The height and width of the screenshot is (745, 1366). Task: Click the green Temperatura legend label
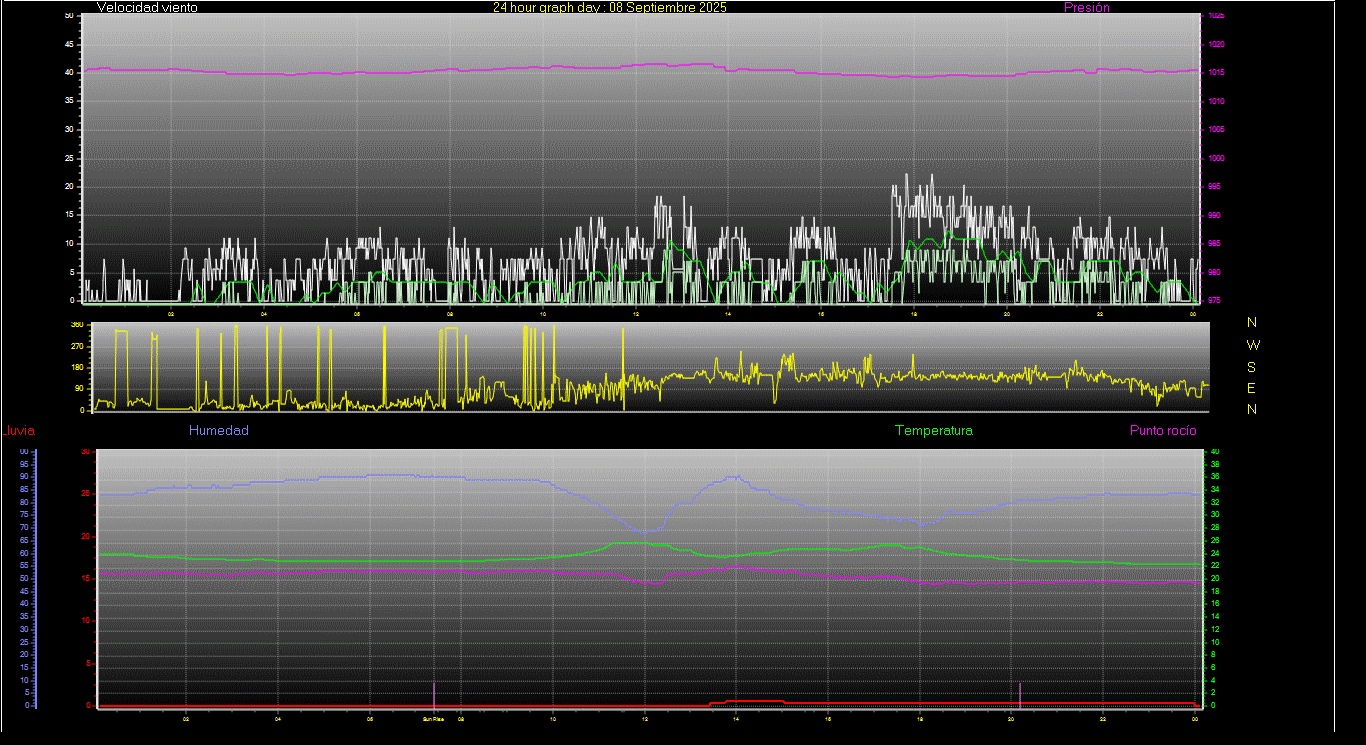(x=933, y=430)
